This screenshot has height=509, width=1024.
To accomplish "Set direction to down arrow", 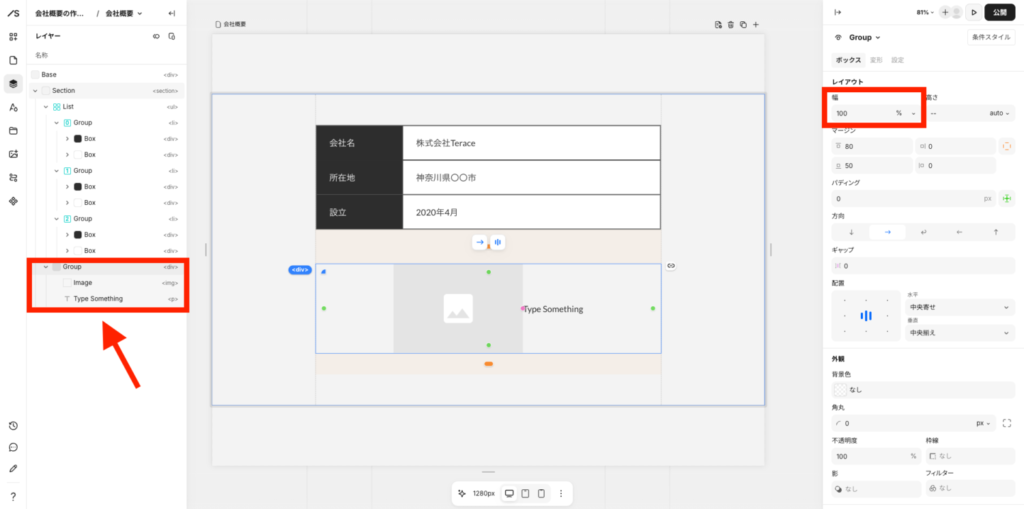I will (x=851, y=231).
